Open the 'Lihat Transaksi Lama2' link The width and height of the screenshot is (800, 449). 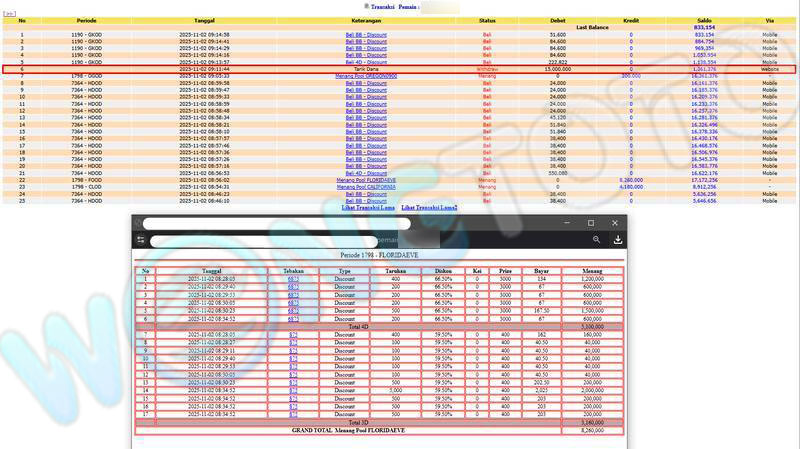[x=429, y=207]
